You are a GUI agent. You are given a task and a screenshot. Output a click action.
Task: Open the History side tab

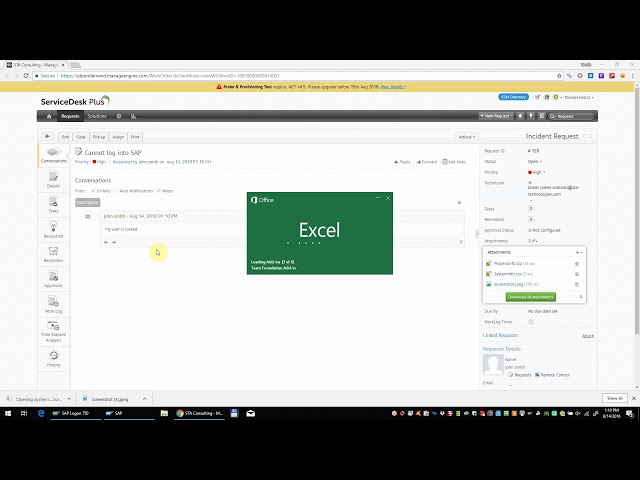point(53,359)
